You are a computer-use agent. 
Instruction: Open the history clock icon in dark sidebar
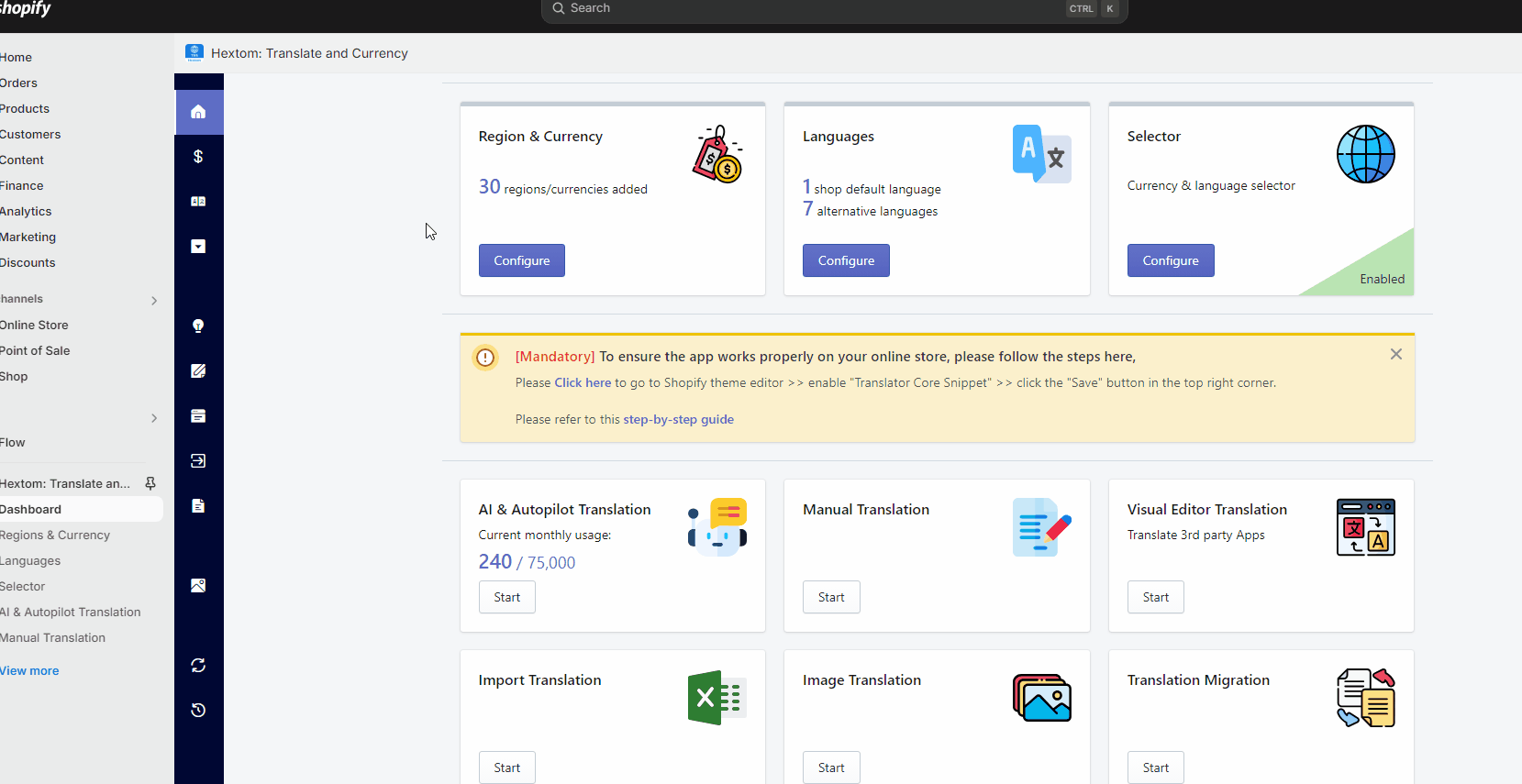click(x=198, y=711)
